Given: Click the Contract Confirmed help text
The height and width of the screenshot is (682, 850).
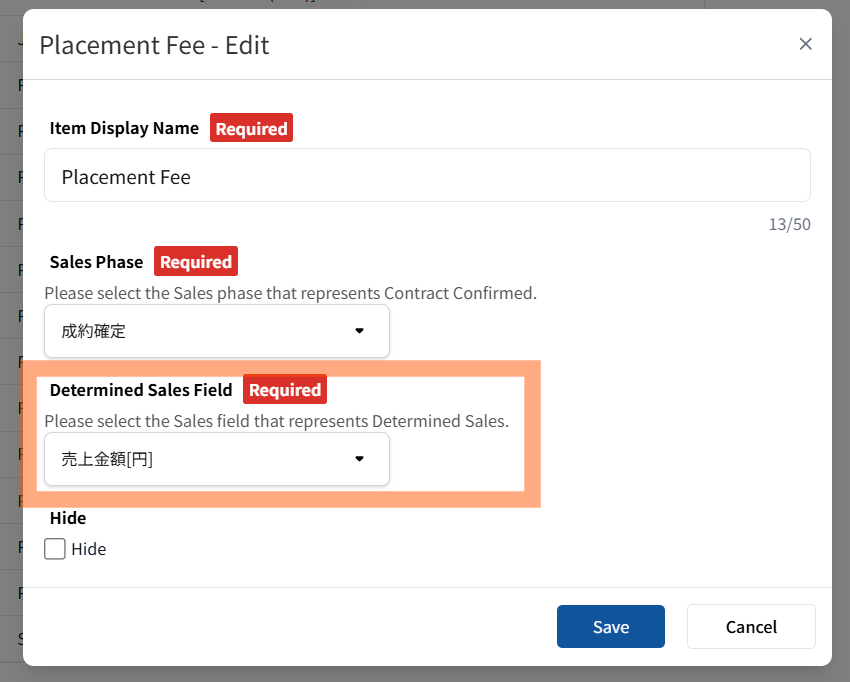Looking at the screenshot, I should pyautogui.click(x=290, y=294).
